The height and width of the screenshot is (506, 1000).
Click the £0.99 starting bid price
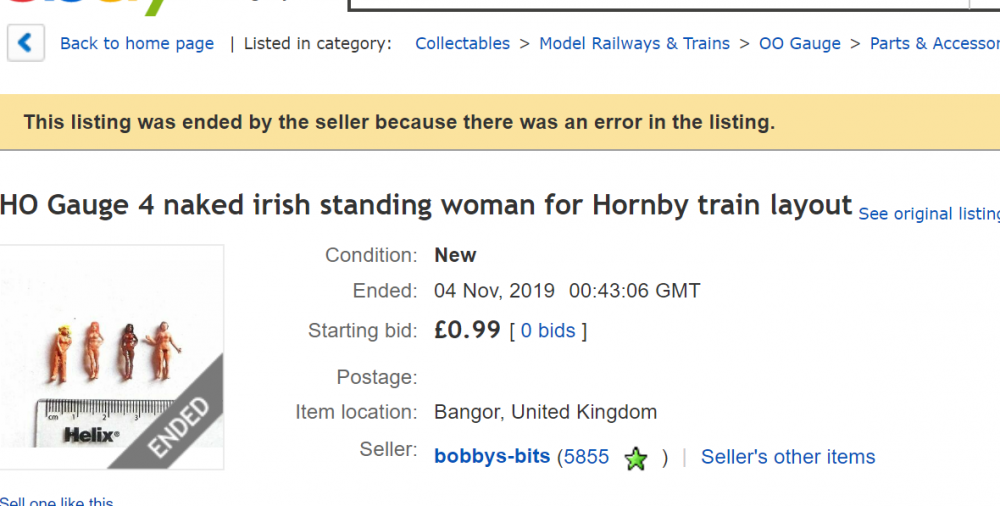tap(467, 330)
